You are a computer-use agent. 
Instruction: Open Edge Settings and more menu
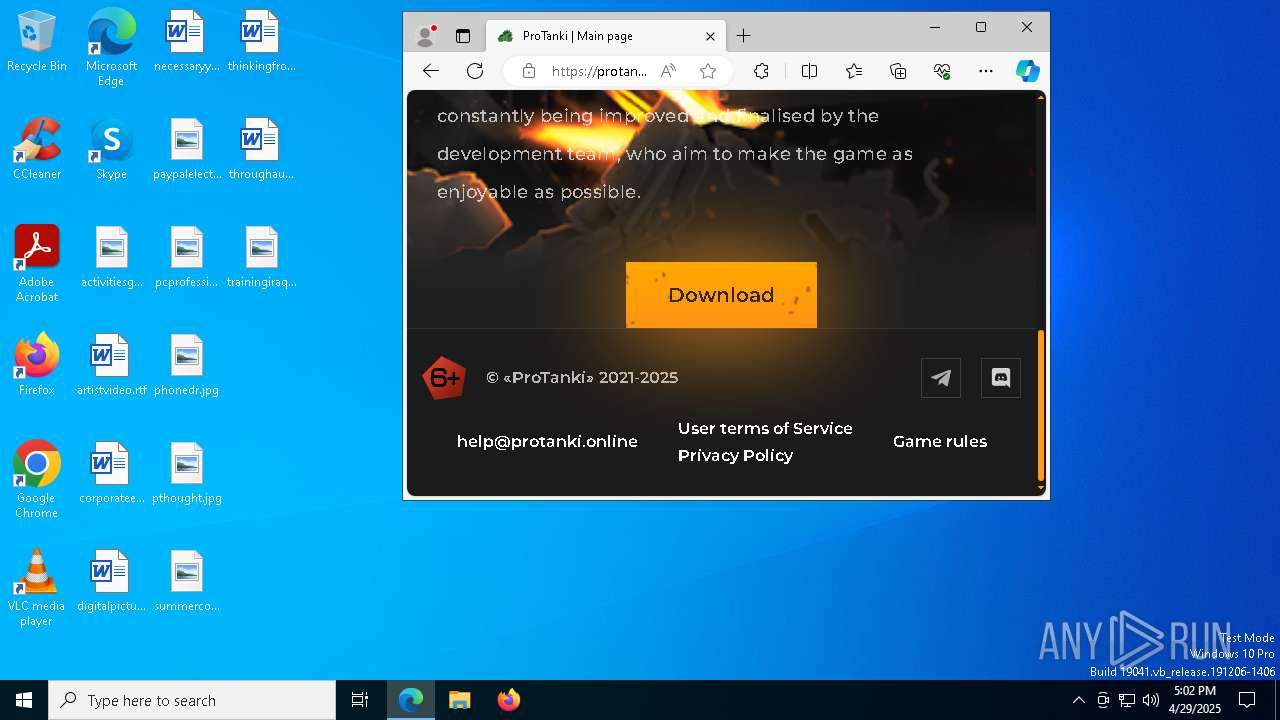[x=986, y=71]
